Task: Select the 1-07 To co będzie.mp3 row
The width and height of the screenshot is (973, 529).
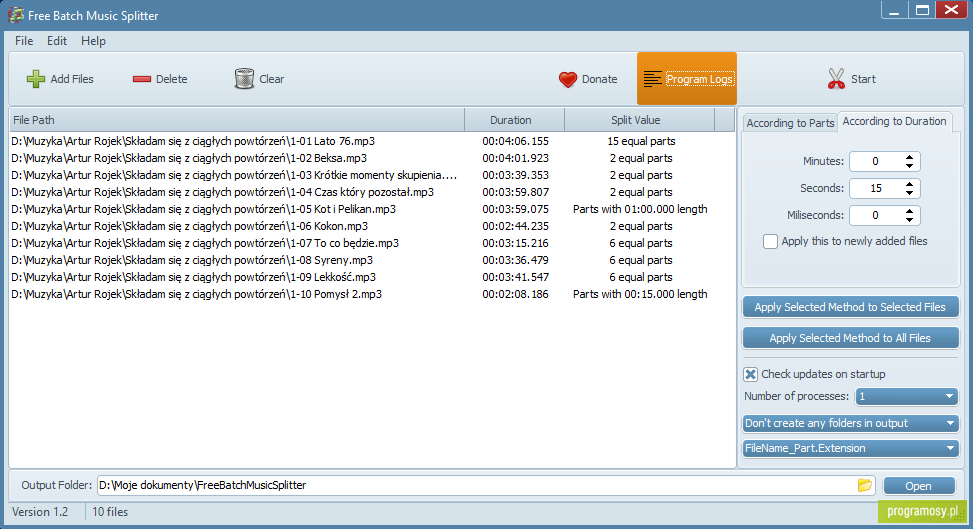Action: [372, 243]
